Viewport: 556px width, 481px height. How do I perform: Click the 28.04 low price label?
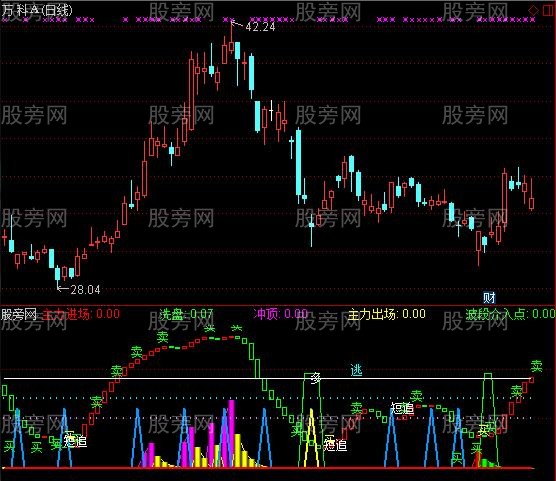point(85,290)
